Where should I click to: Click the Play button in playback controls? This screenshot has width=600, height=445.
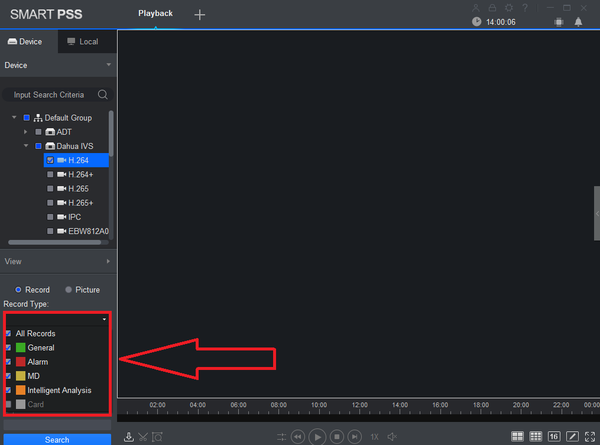pyautogui.click(x=317, y=437)
